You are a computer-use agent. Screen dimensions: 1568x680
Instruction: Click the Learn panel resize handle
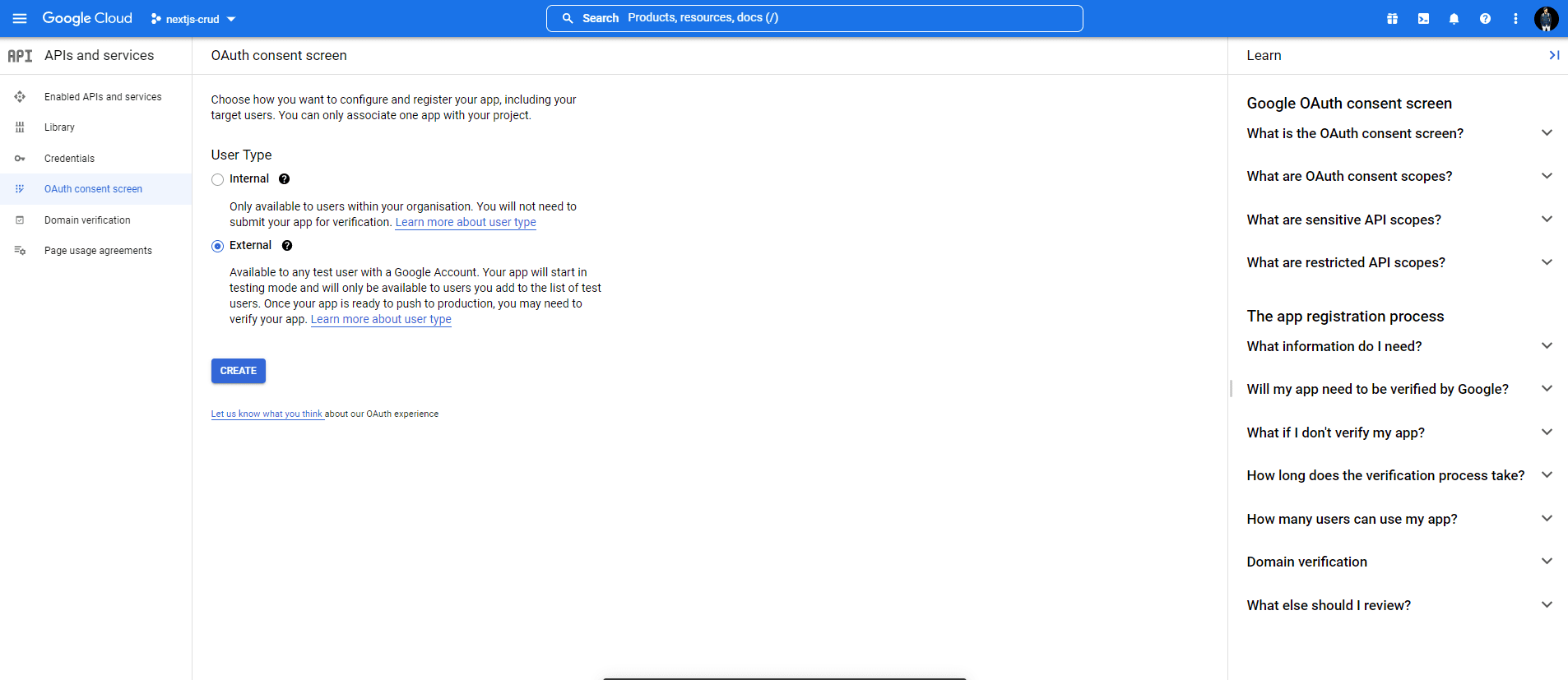click(x=1231, y=388)
